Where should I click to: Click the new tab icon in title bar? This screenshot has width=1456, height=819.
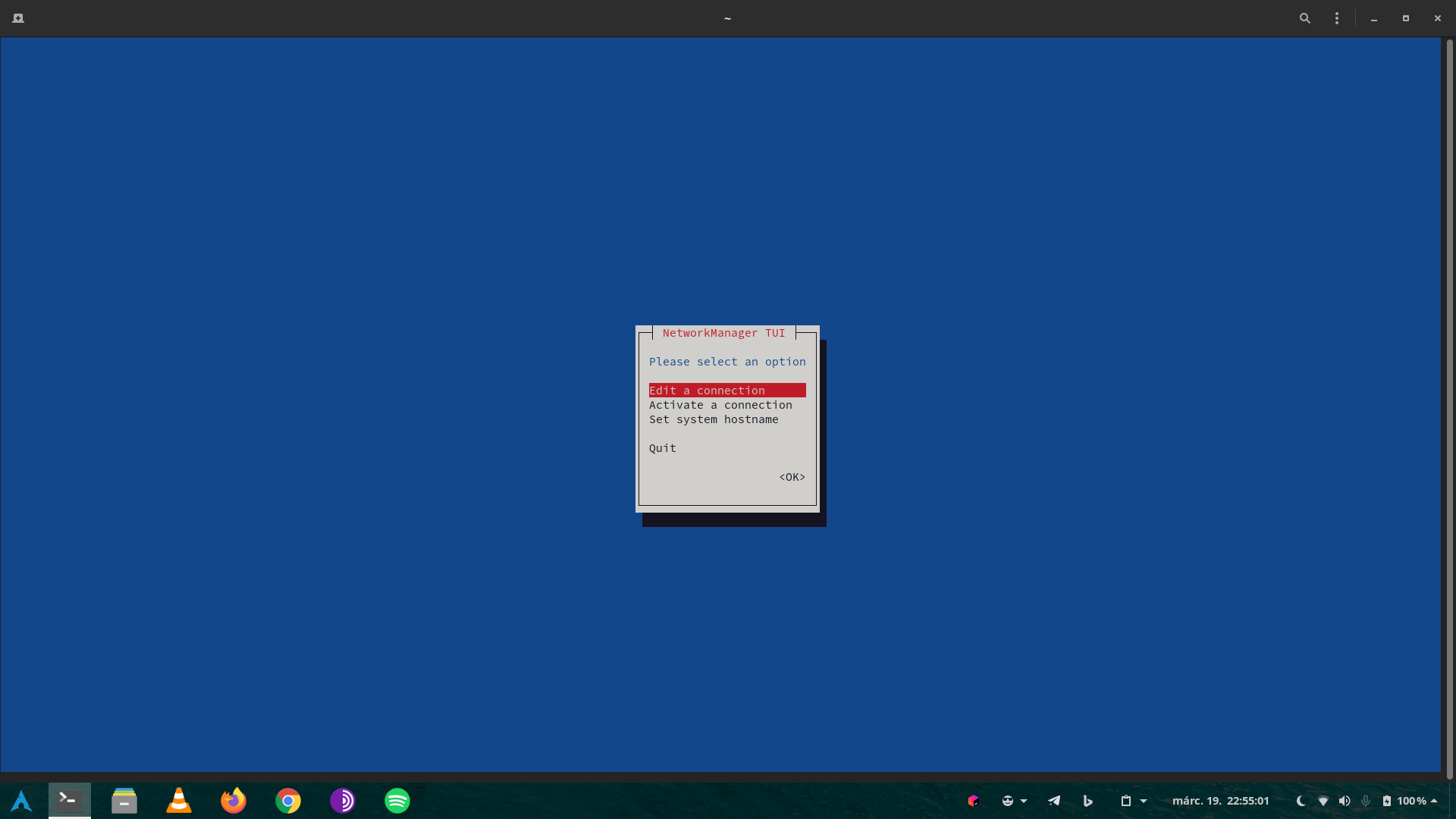(x=18, y=18)
